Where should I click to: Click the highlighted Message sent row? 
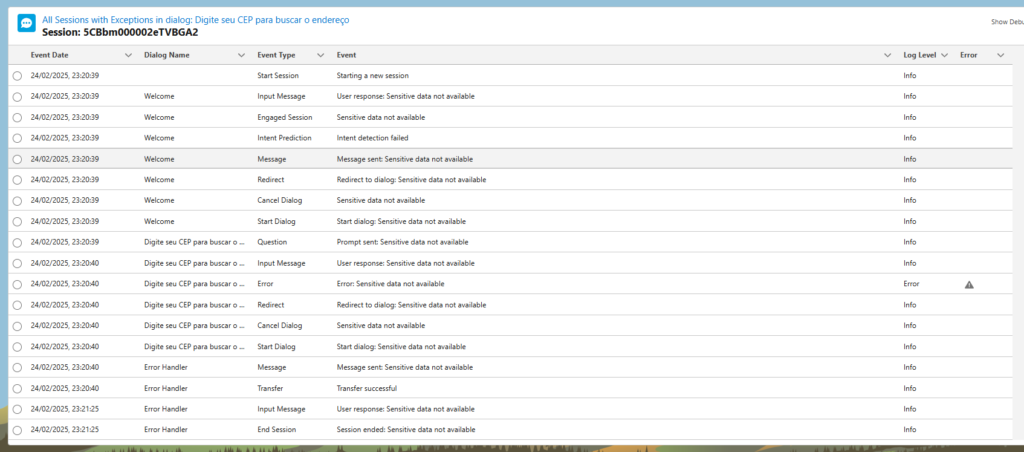pos(404,159)
